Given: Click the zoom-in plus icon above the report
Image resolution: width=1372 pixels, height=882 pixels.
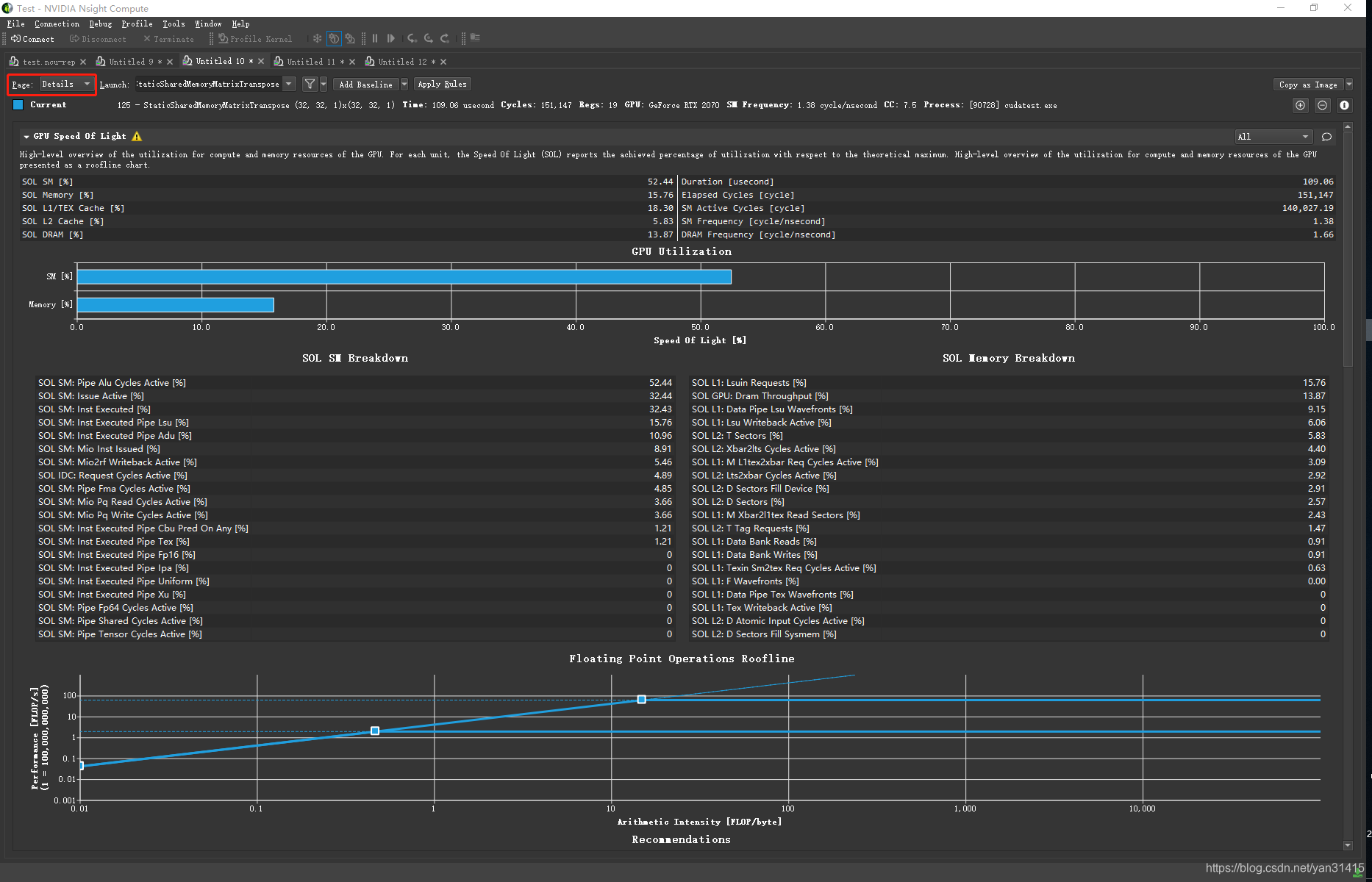Looking at the screenshot, I should pos(1300,105).
